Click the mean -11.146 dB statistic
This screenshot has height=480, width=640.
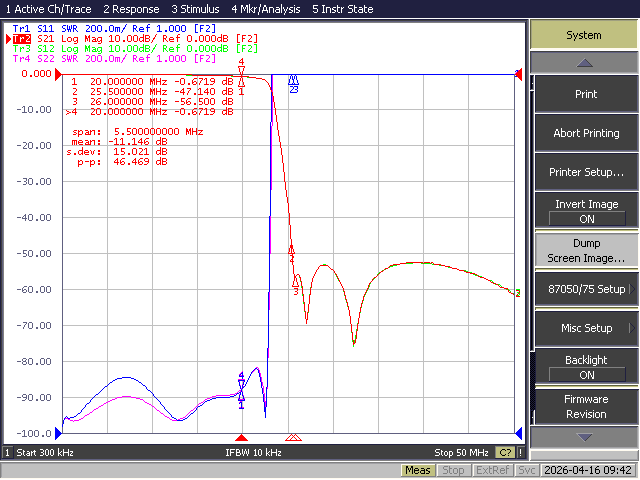coord(119,142)
